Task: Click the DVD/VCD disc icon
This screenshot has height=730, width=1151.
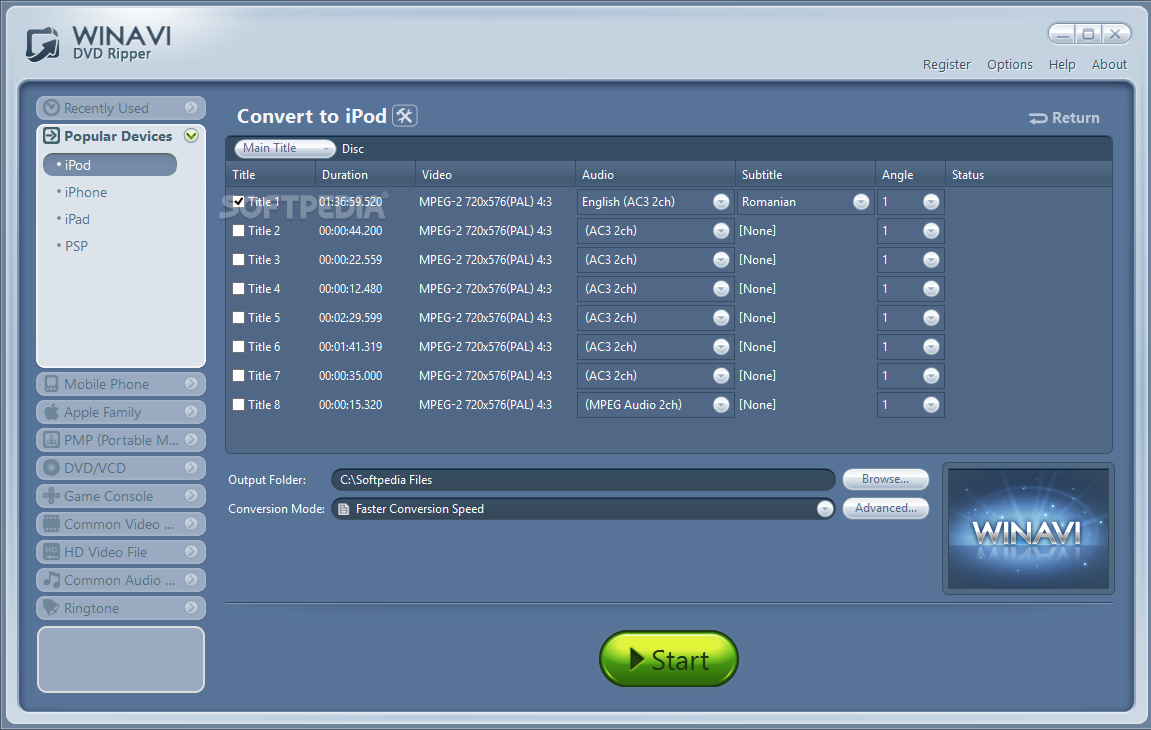Action: [51, 468]
